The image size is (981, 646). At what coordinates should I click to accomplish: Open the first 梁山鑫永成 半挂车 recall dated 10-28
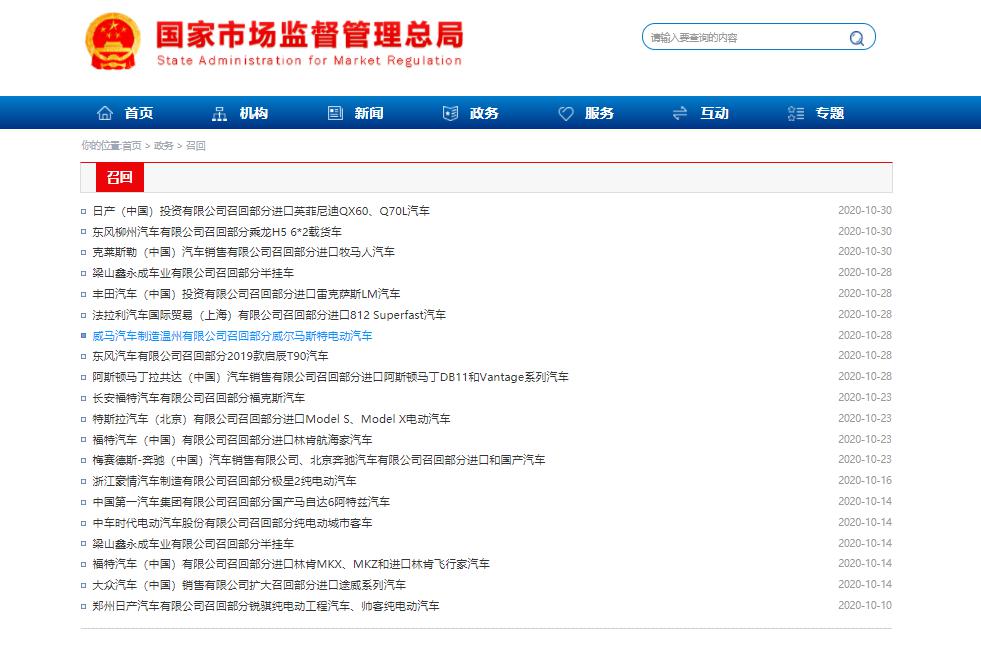point(193,273)
